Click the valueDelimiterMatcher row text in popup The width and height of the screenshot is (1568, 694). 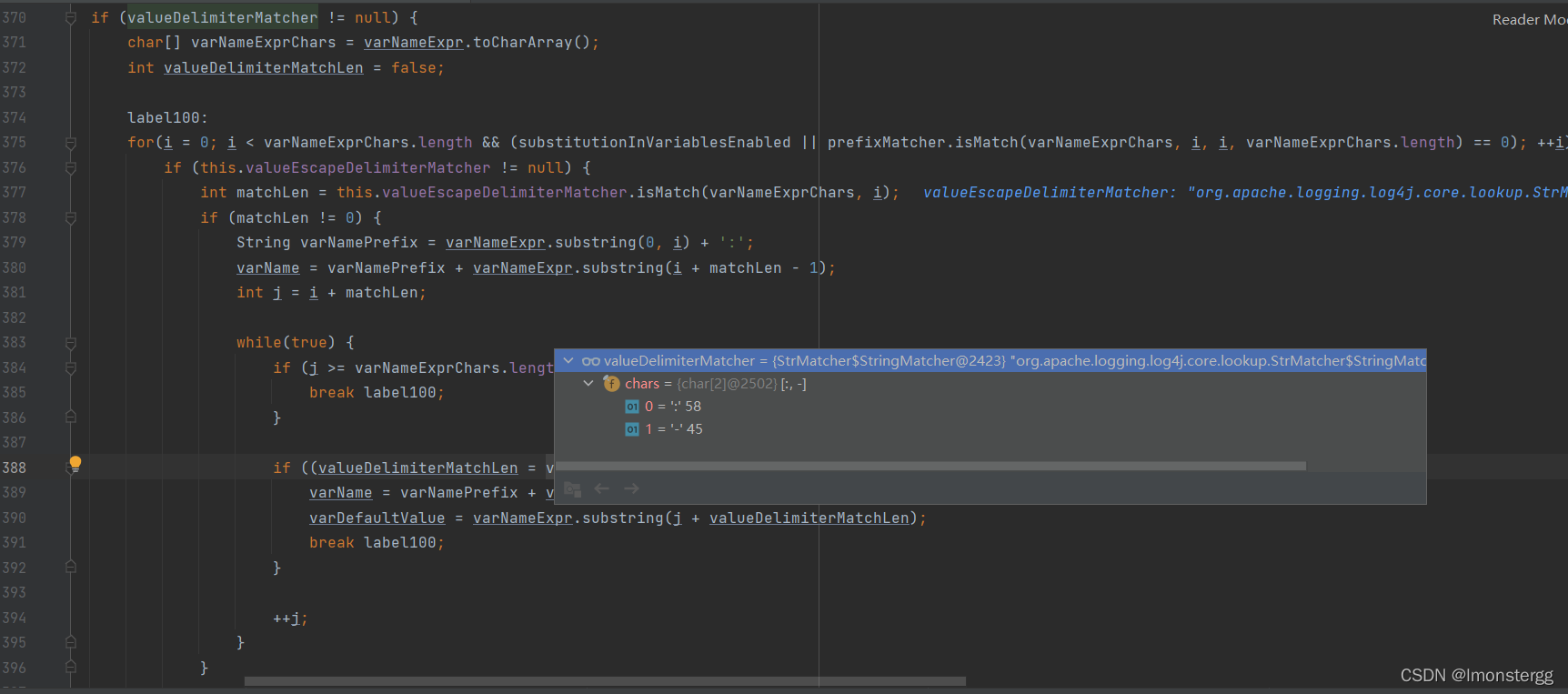[1015, 361]
